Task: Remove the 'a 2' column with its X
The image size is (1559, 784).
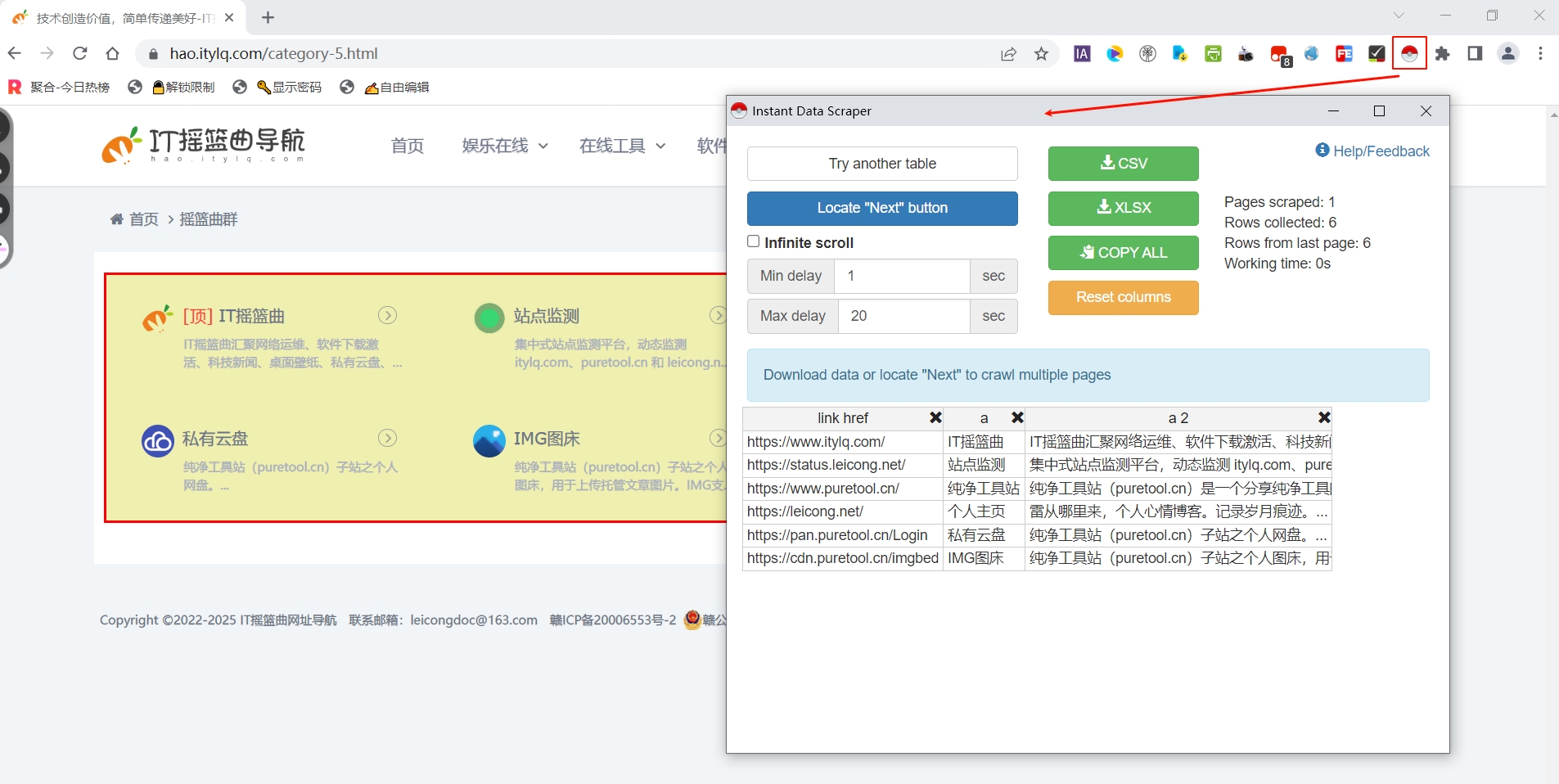Action: pyautogui.click(x=1323, y=417)
